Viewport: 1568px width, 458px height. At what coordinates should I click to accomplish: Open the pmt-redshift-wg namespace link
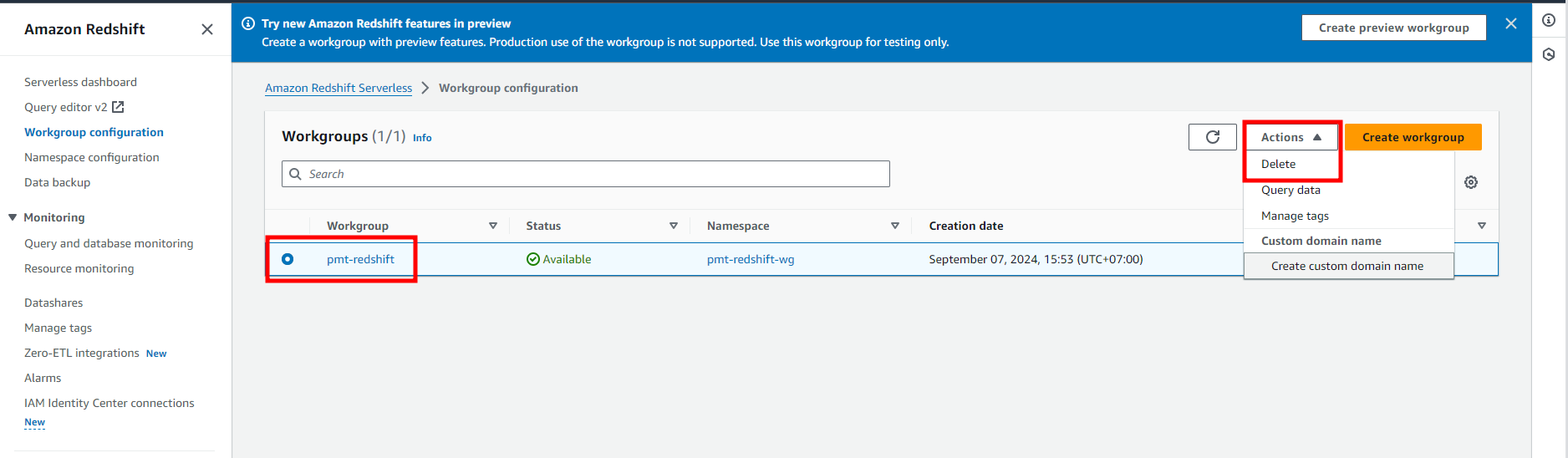click(x=751, y=259)
